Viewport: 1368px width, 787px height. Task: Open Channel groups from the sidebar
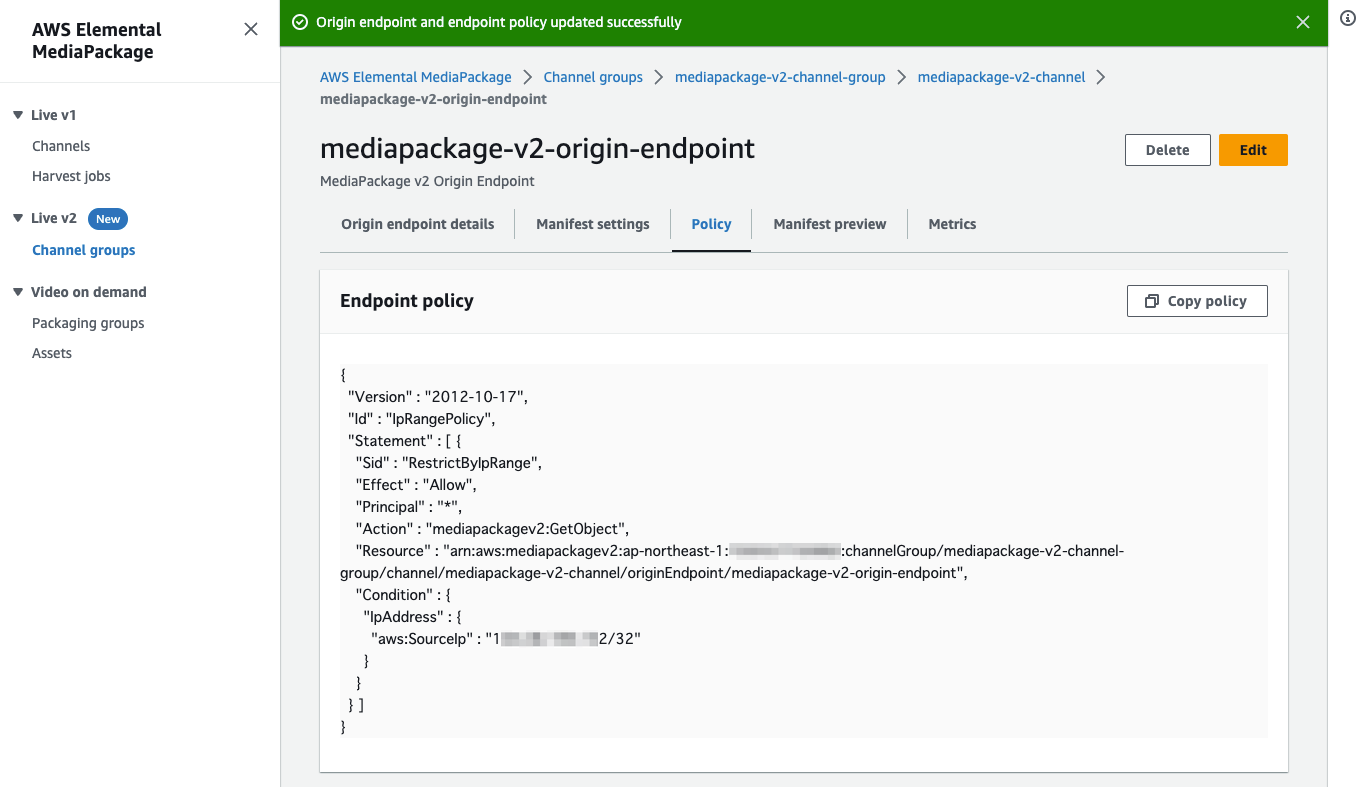(x=83, y=249)
